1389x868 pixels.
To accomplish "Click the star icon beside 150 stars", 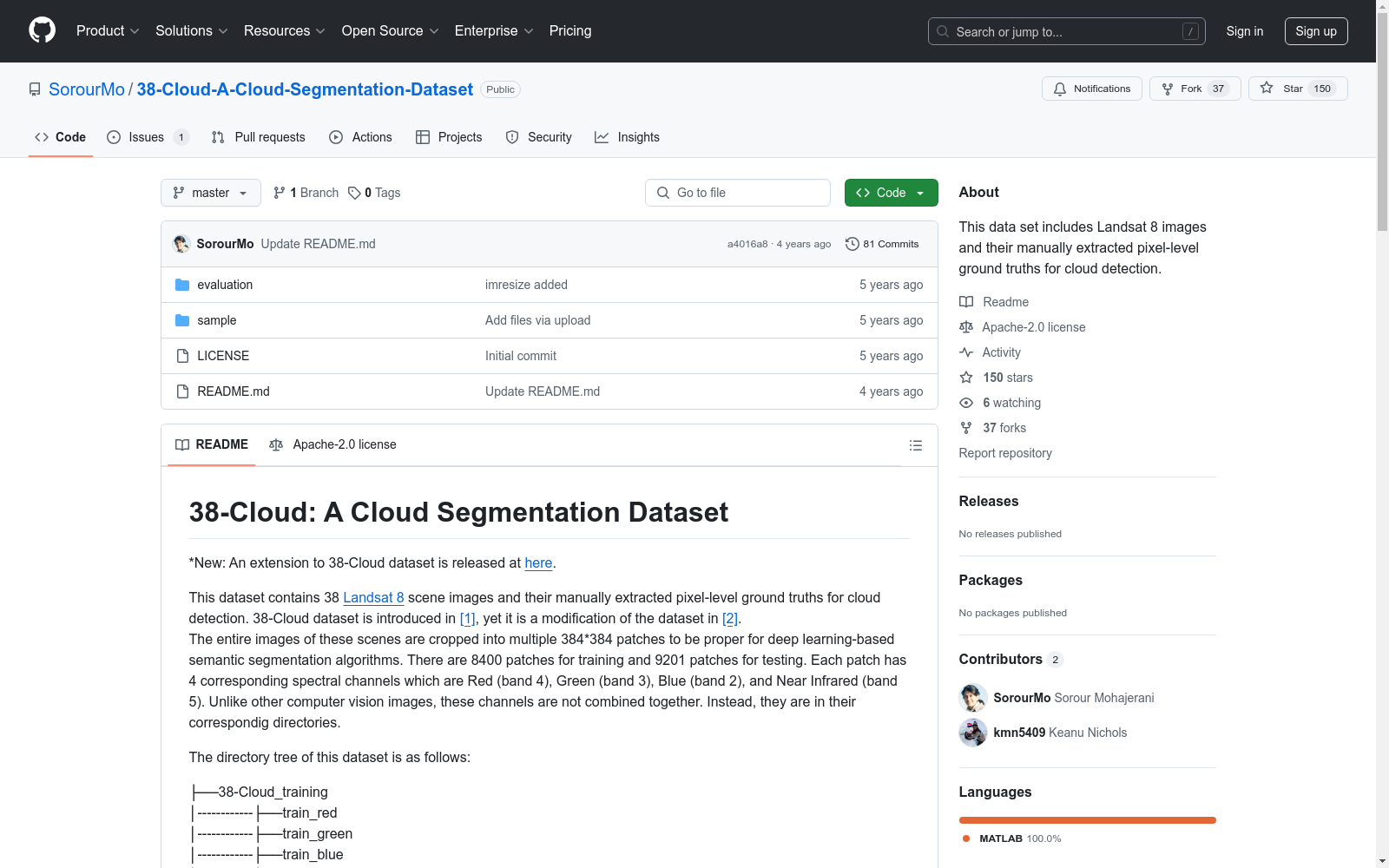I will point(966,378).
